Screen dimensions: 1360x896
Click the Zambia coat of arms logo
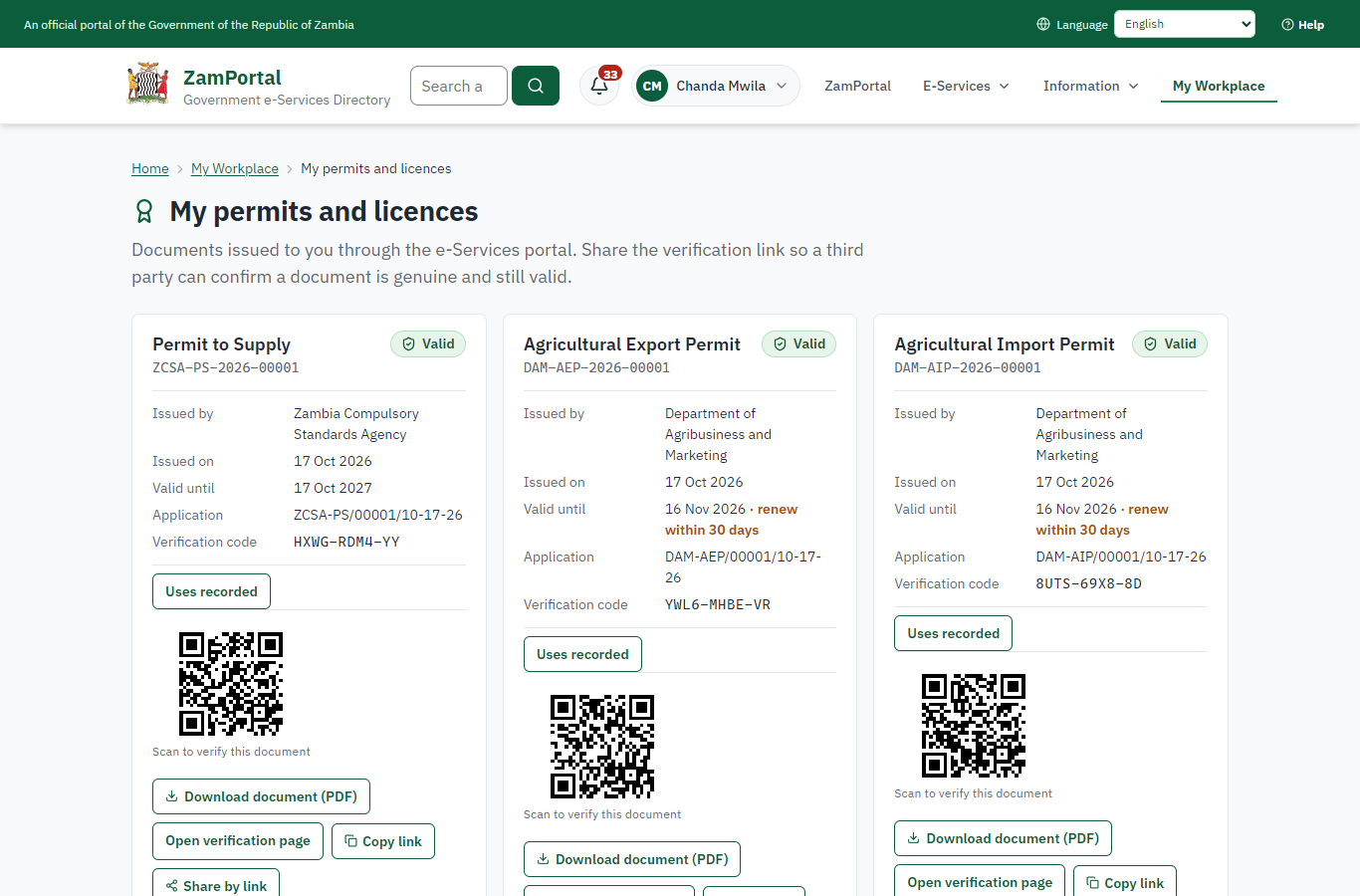point(148,85)
